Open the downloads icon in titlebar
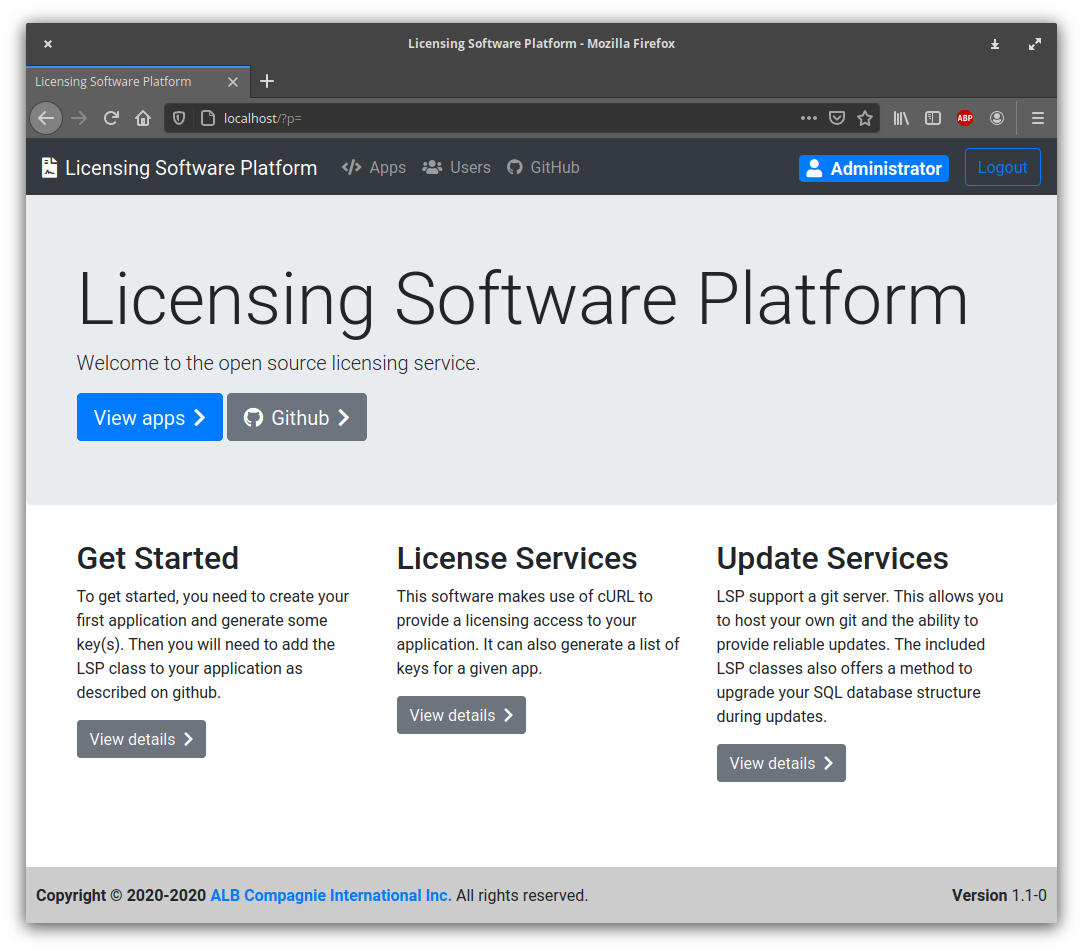The width and height of the screenshot is (1083, 952). 994,44
